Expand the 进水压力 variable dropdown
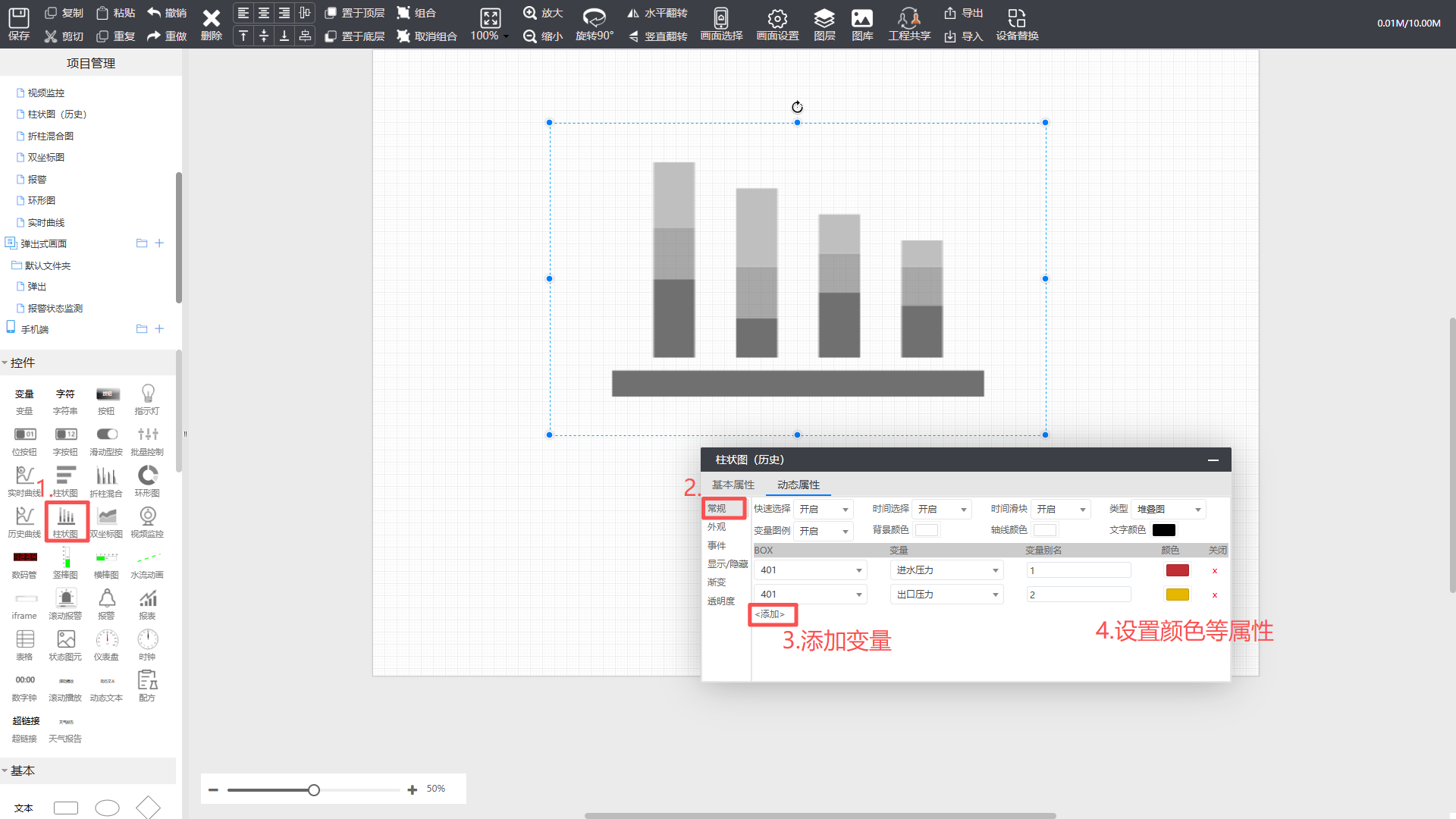Screen dimensions: 1456x819 point(946,570)
